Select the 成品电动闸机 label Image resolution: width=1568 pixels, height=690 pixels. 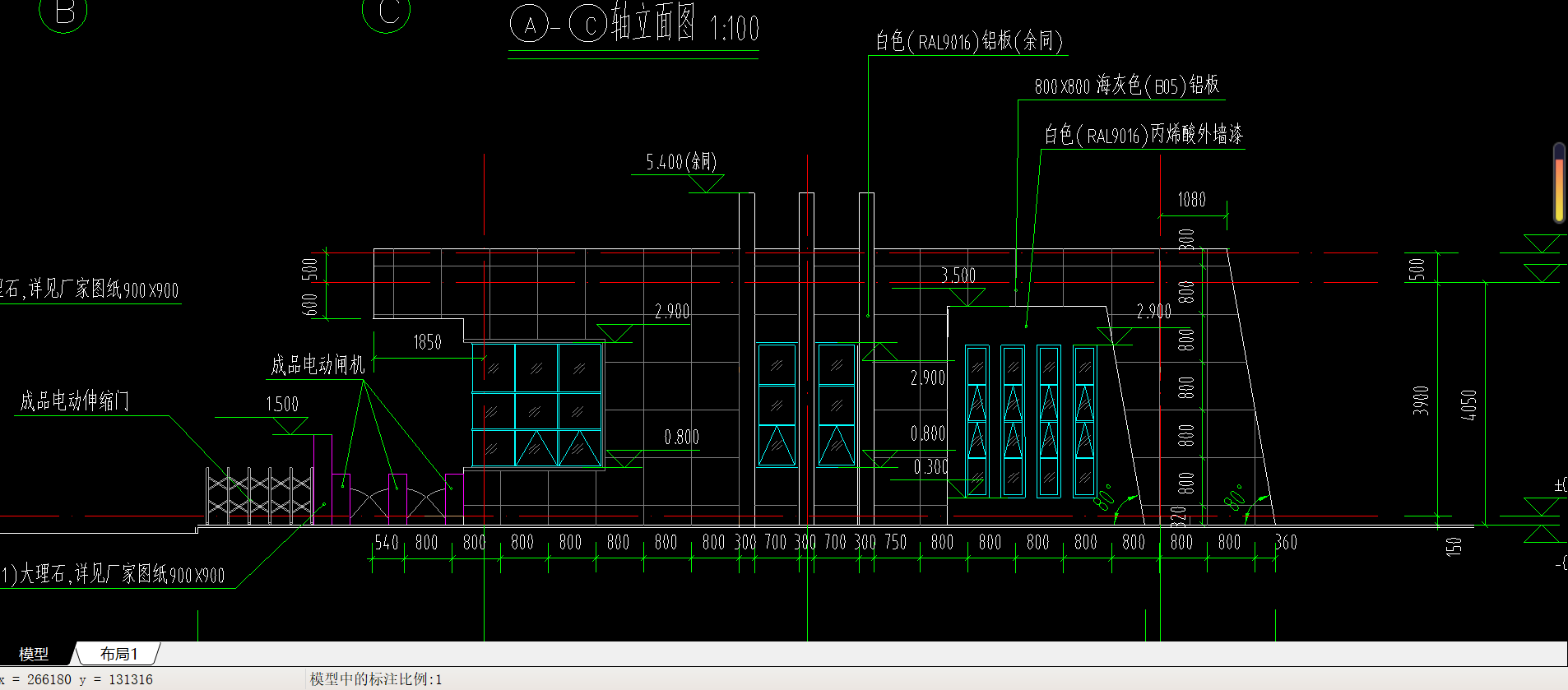point(318,365)
